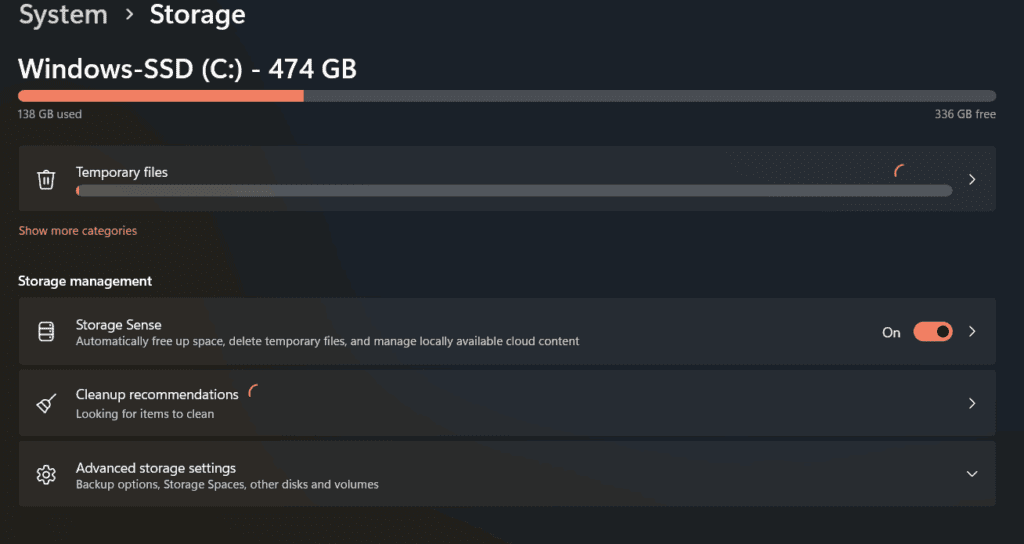
Task: Click the Show more categories link
Action: (x=78, y=231)
